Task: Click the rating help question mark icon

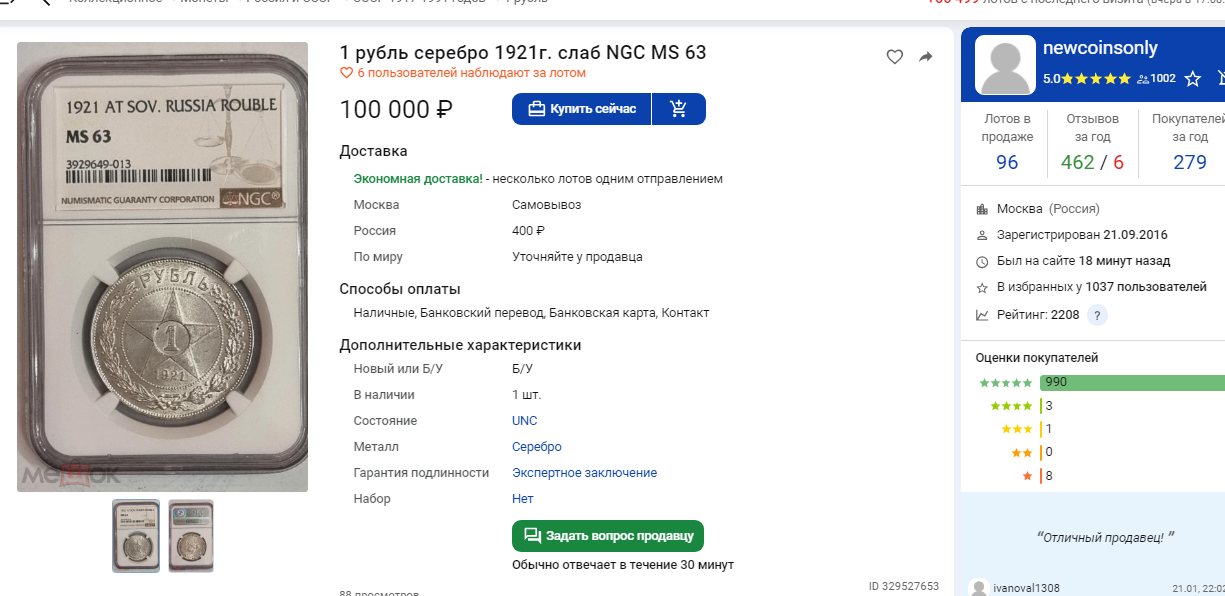Action: (1097, 315)
